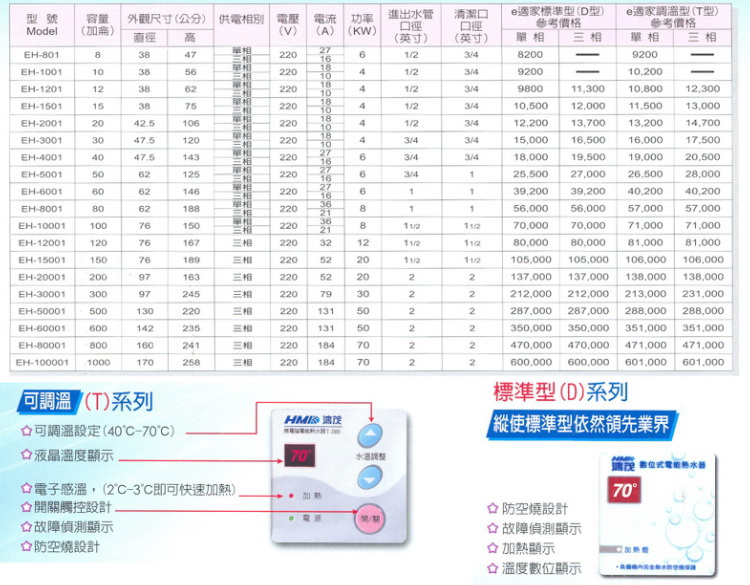This screenshot has height=585, width=750.
Task: Click model cell EH-1001
Action: pos(42,72)
